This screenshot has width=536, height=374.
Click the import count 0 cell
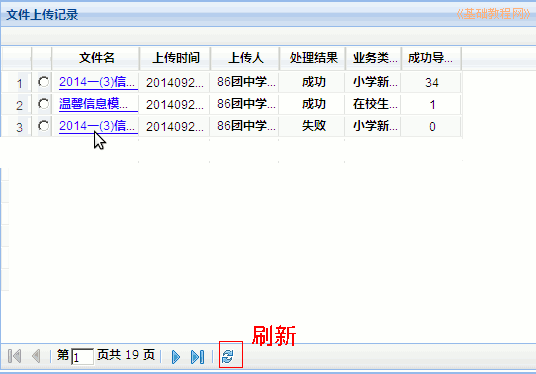(x=431, y=126)
